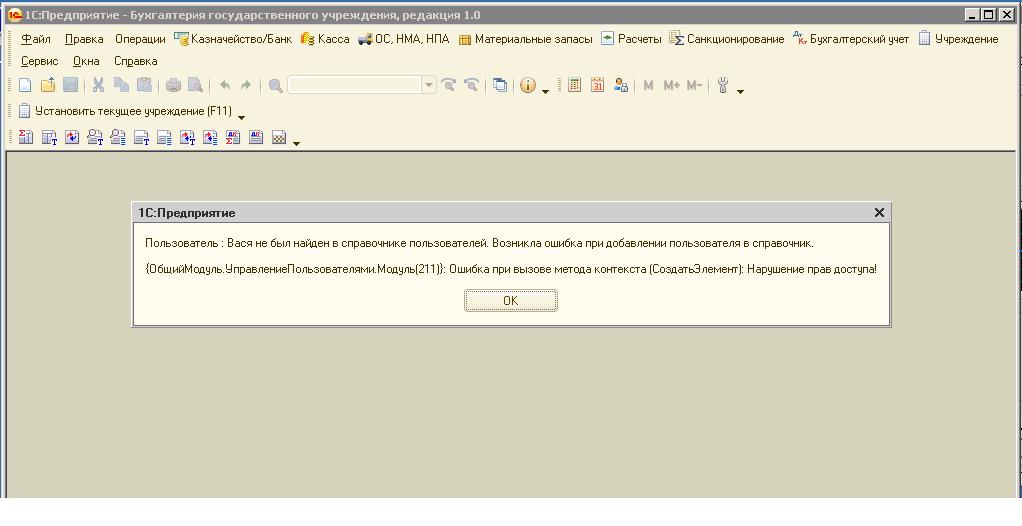Screen dimensions: 1022x526
Task: Open the Расчеты menu
Action: (x=631, y=39)
